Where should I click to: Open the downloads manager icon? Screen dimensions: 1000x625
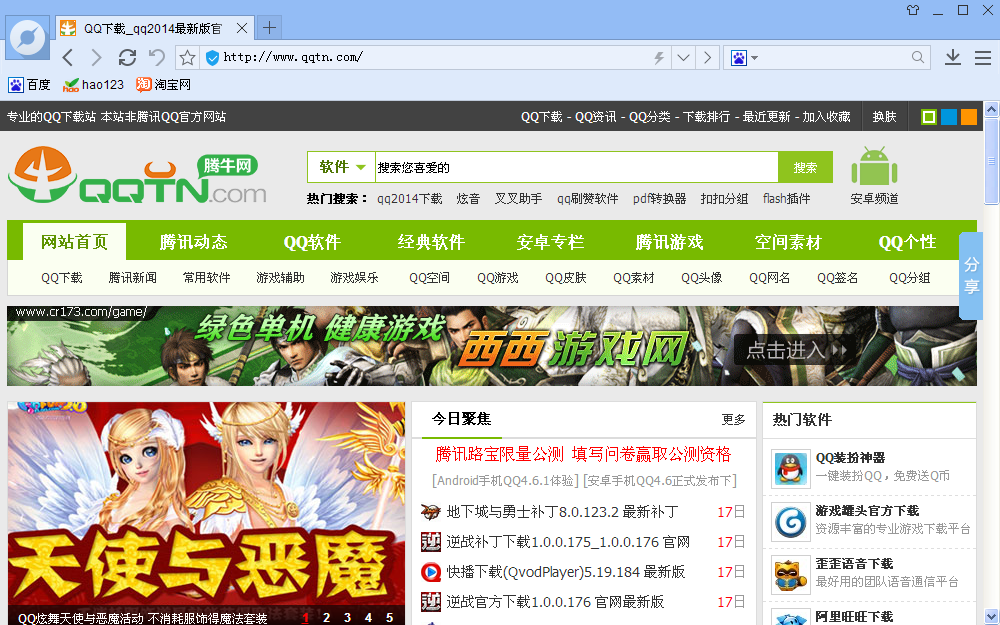[x=953, y=57]
